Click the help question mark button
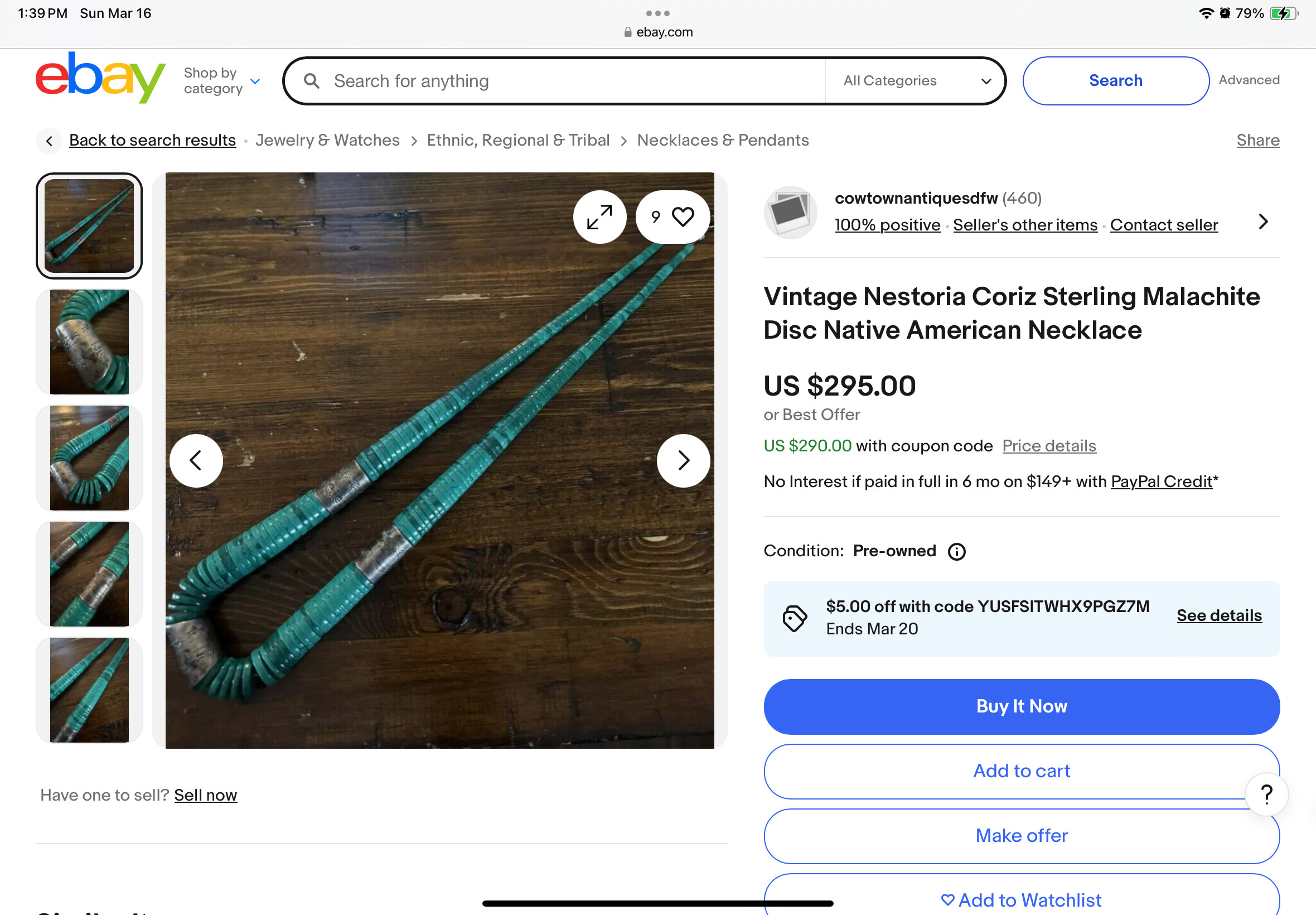The width and height of the screenshot is (1316, 915). coord(1267,794)
